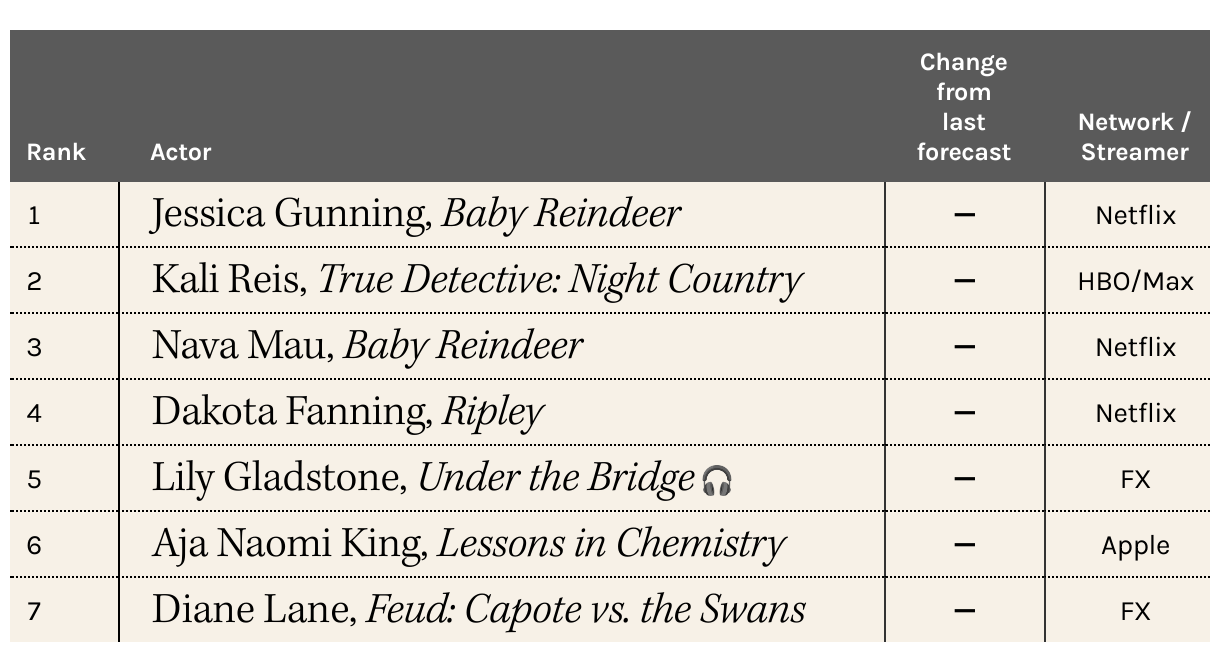Click Netflix cell in Jessica Gunning row
The height and width of the screenshot is (652, 1220).
[x=1135, y=216]
